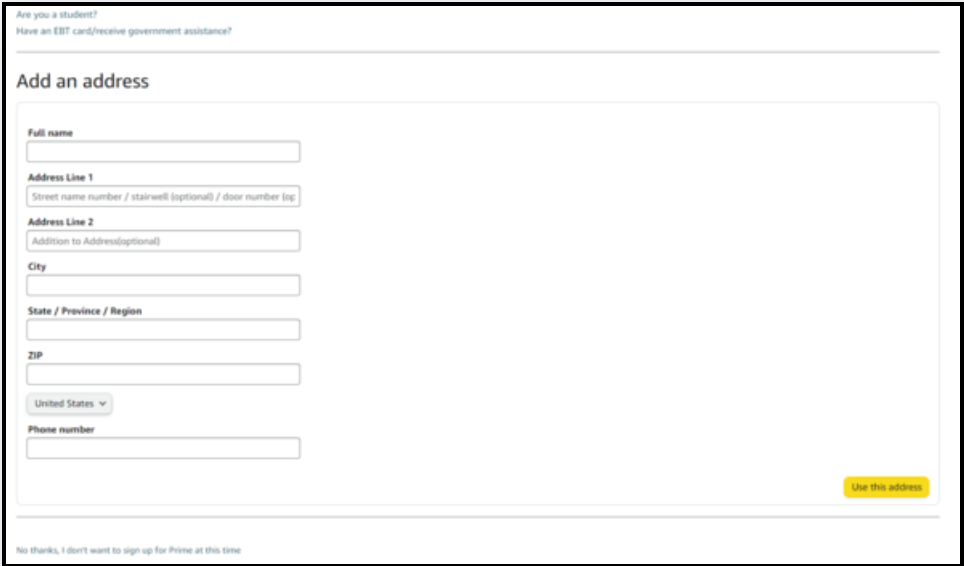Decline Prime via the 'No thanks' link
Screen dimensions: 964x566
tap(128, 550)
